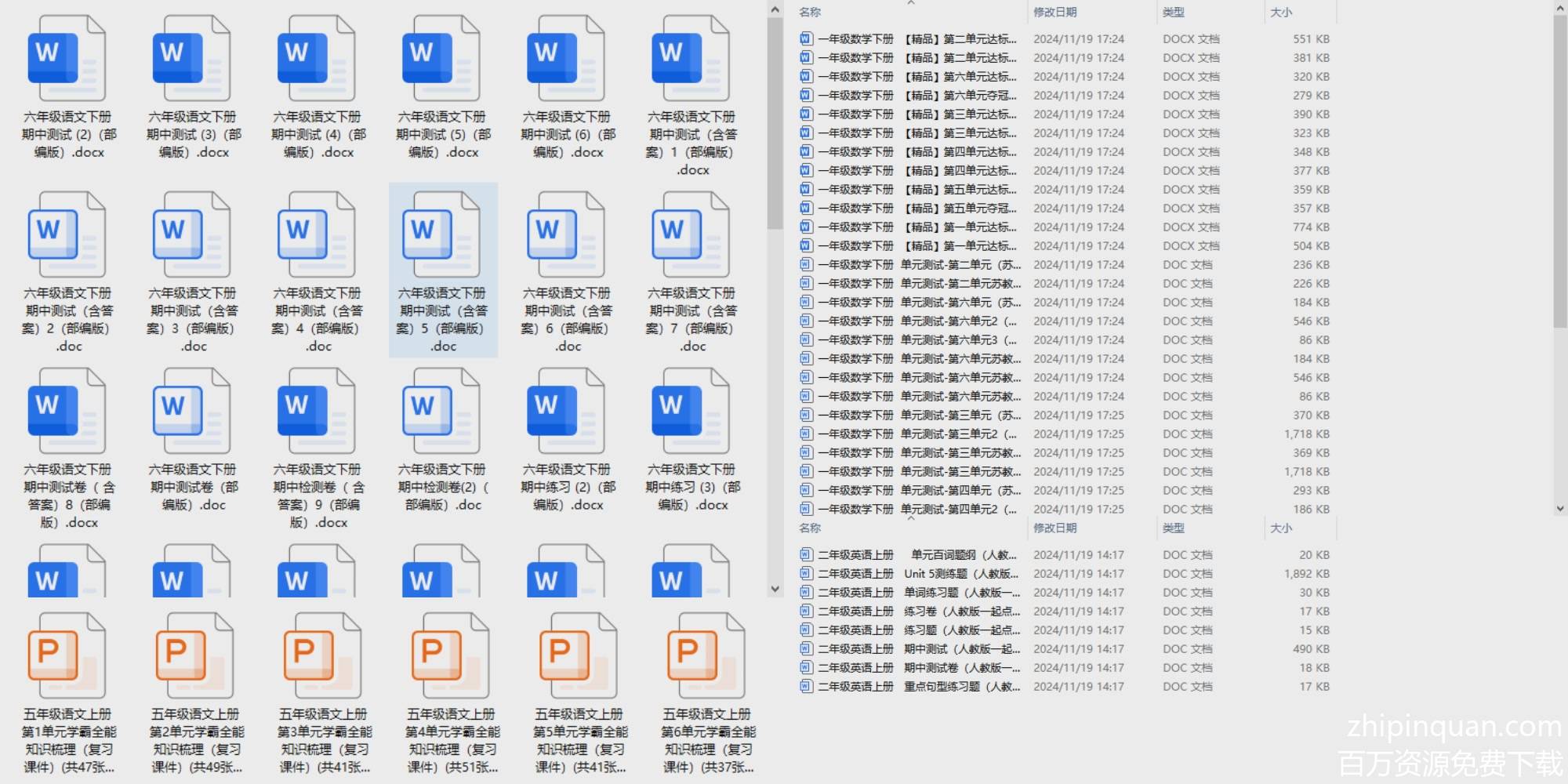The width and height of the screenshot is (1568, 784).
Task: Click 期中测试 (含答案) 1 docx file icon
Action: pyautogui.click(x=691, y=60)
